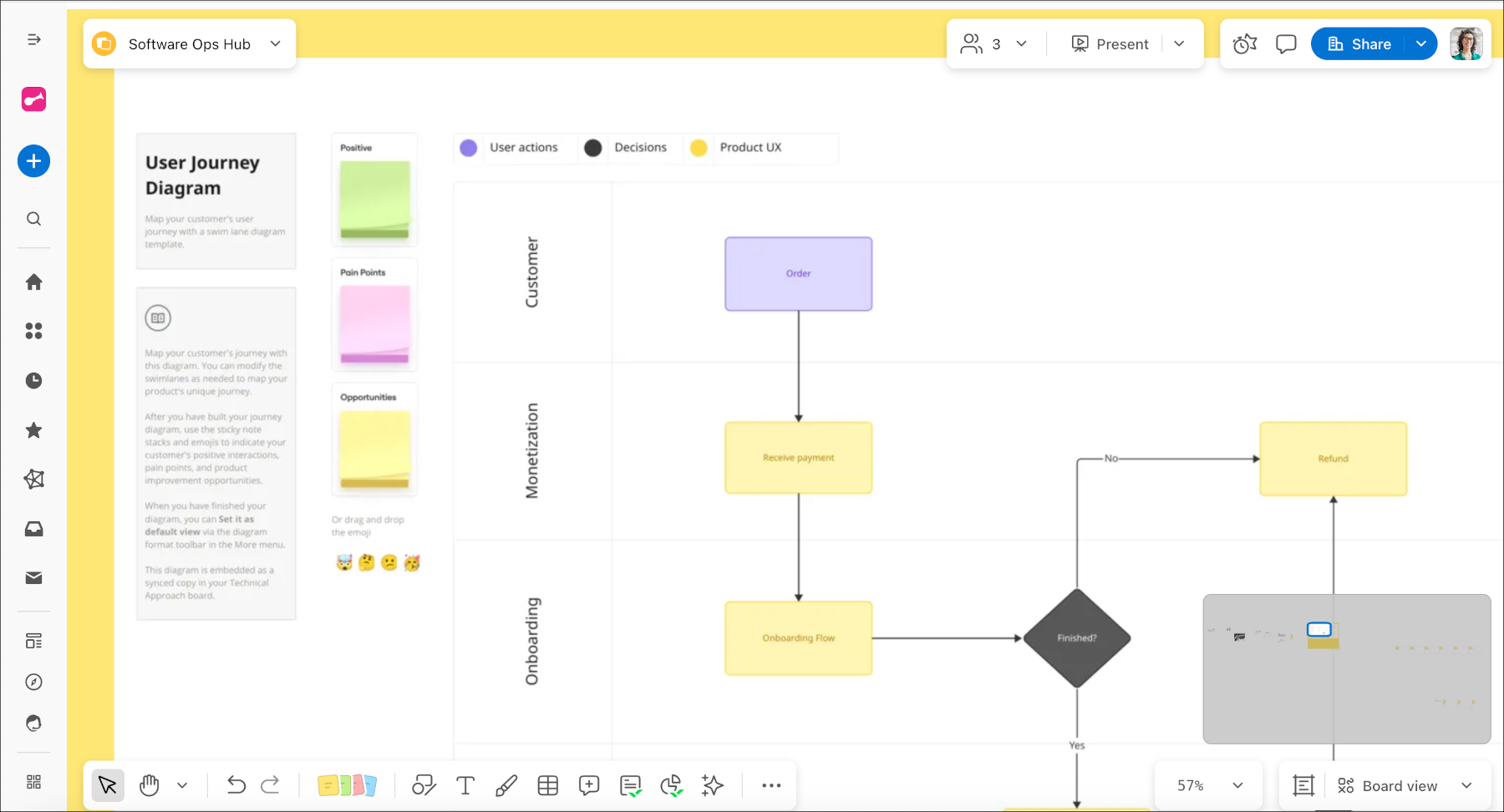Click the AI sparkle tool
Viewport: 1504px width, 812px height.
click(713, 785)
